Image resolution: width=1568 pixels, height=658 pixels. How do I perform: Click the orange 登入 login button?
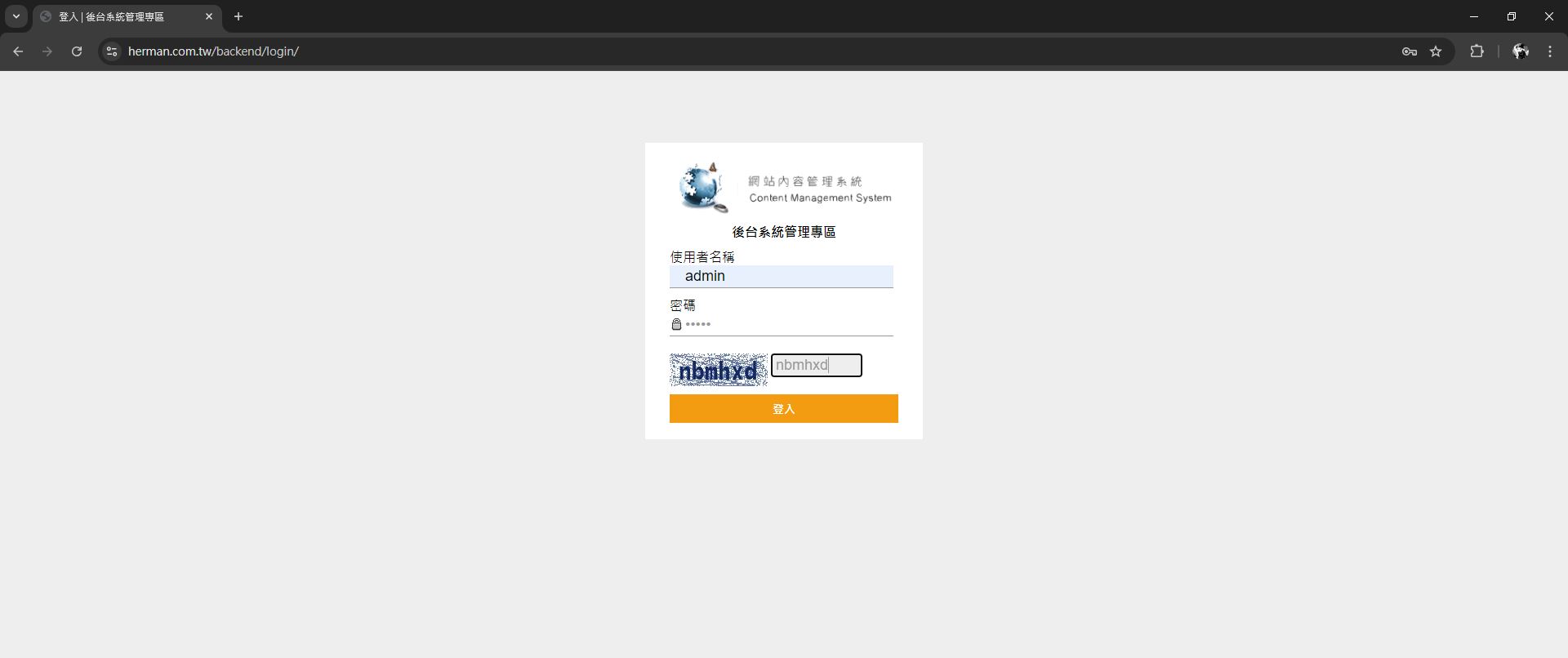point(784,409)
